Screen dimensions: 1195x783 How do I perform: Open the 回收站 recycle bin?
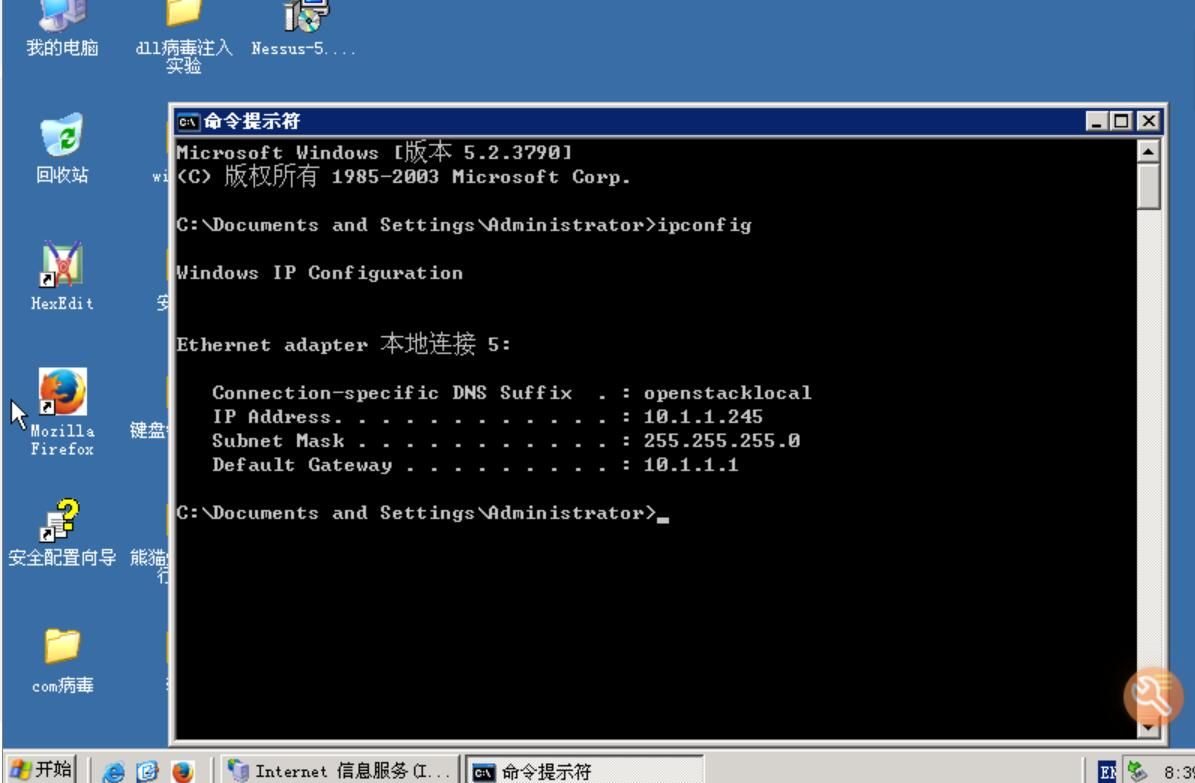pyautogui.click(x=62, y=148)
